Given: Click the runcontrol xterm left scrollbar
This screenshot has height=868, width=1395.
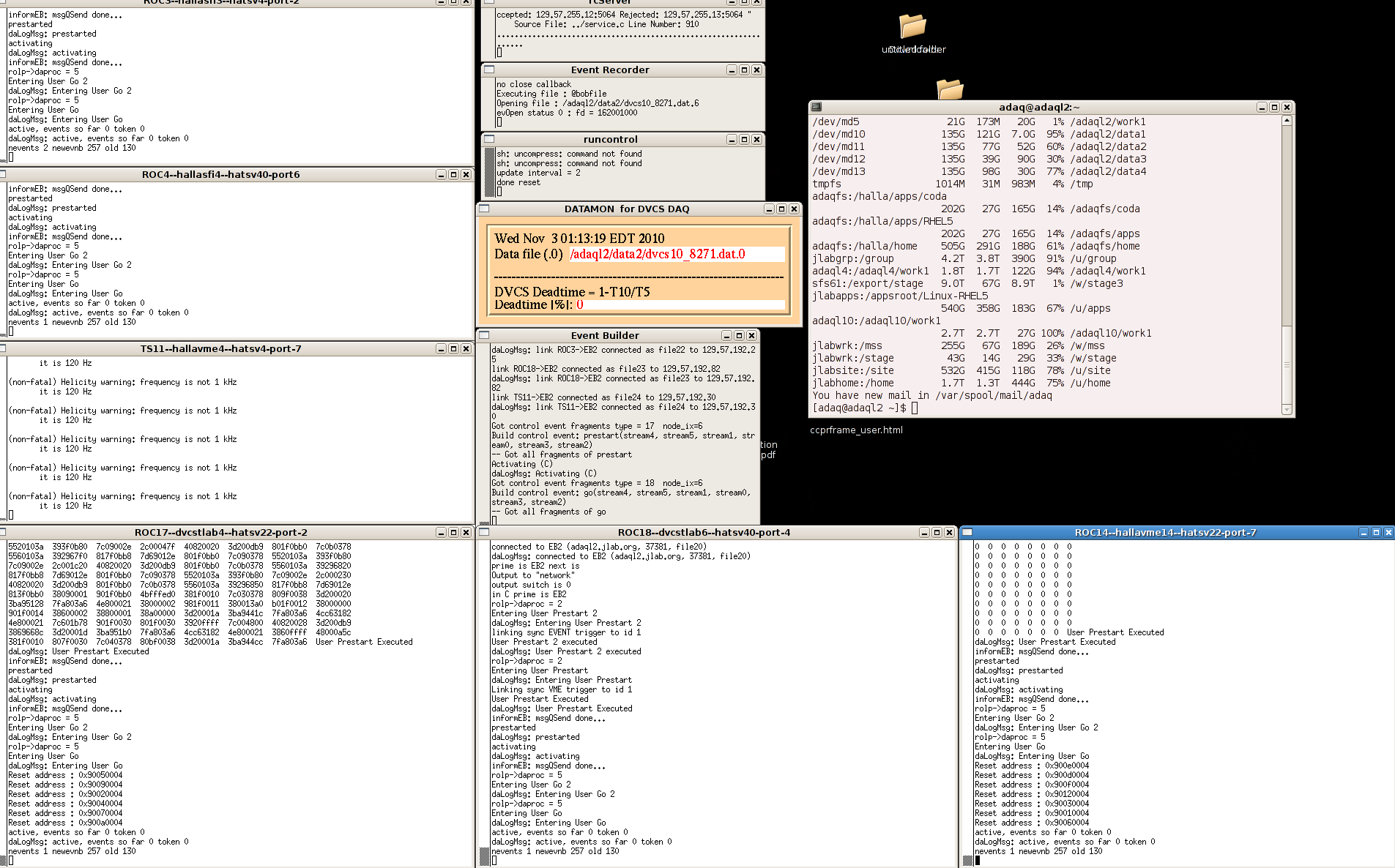Looking at the screenshot, I should 490,172.
